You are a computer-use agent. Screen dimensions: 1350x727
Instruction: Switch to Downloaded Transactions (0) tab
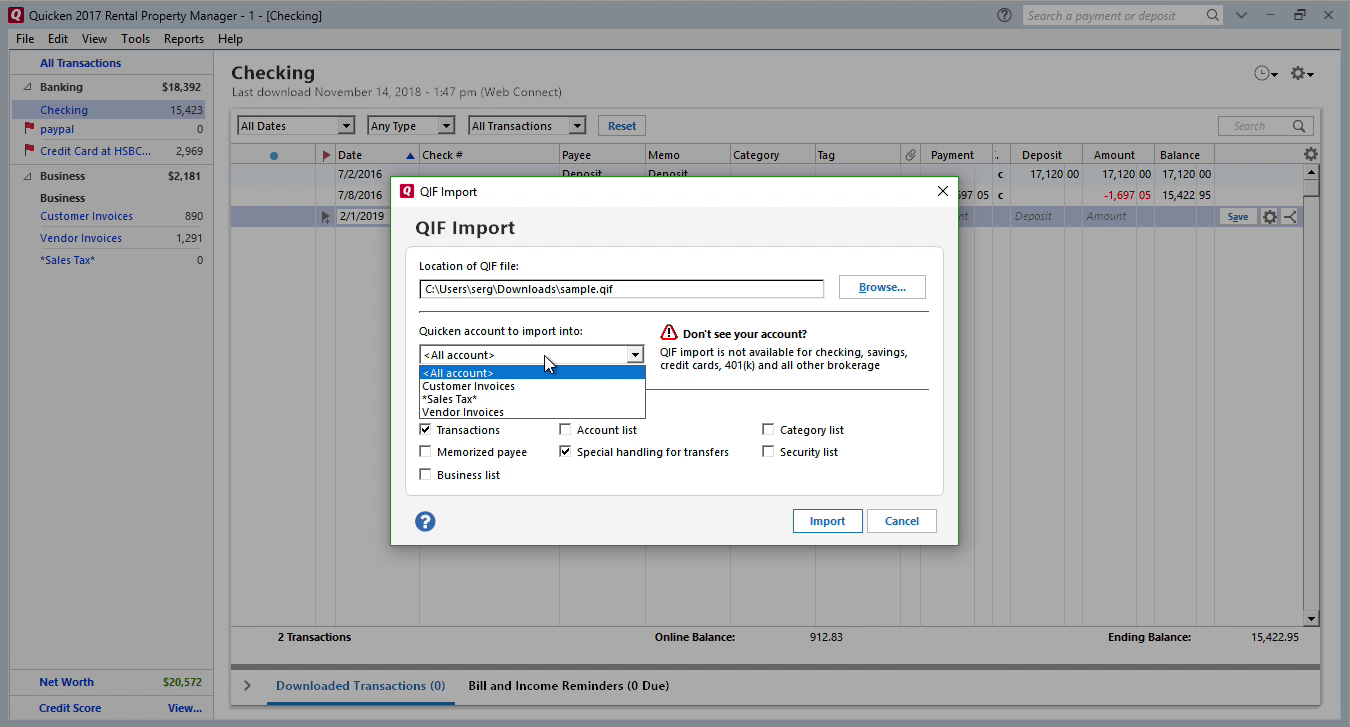[360, 686]
